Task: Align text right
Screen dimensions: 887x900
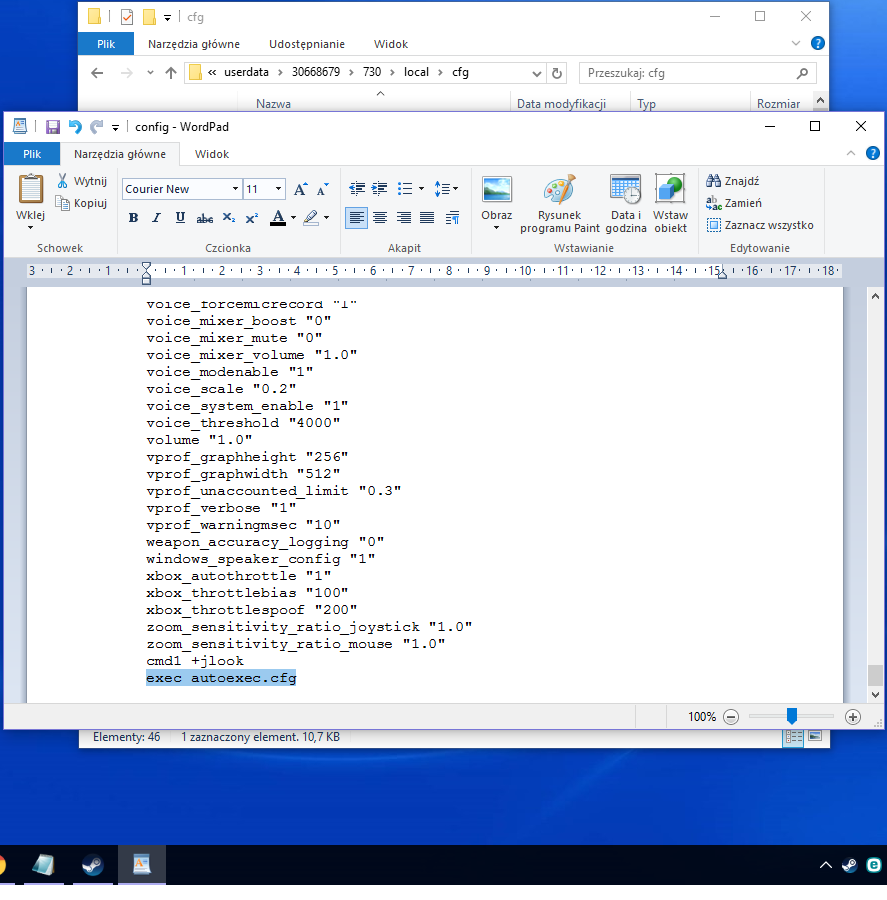Action: pyautogui.click(x=404, y=218)
